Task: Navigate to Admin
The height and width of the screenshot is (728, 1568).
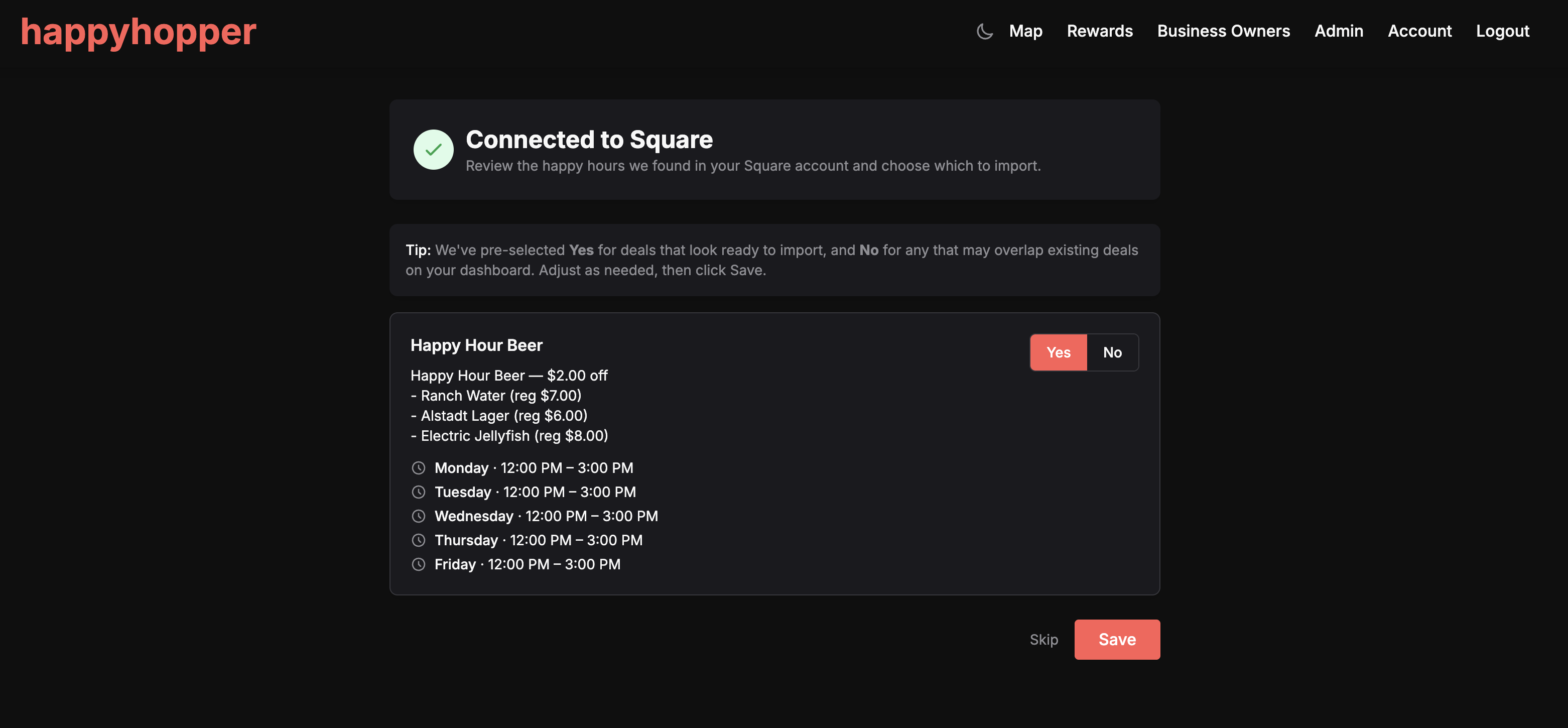Action: pos(1339,31)
